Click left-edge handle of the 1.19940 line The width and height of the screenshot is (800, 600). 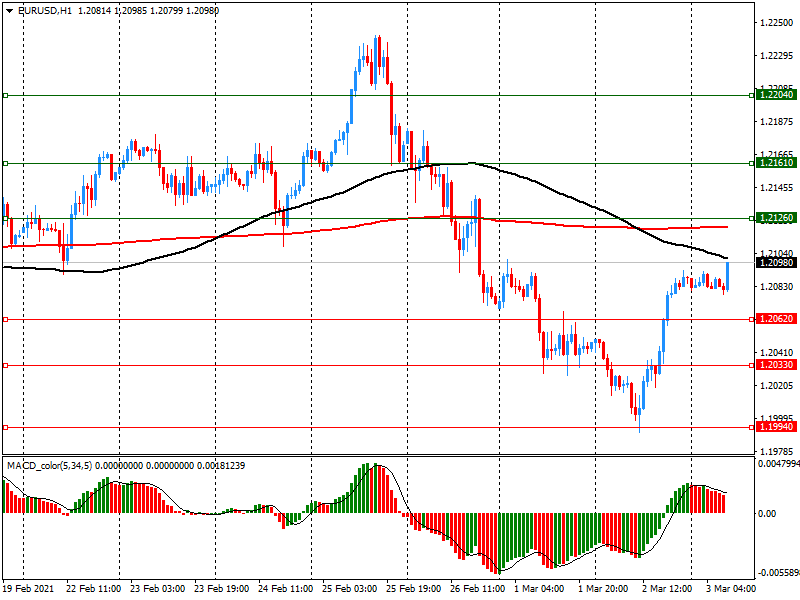(5, 427)
